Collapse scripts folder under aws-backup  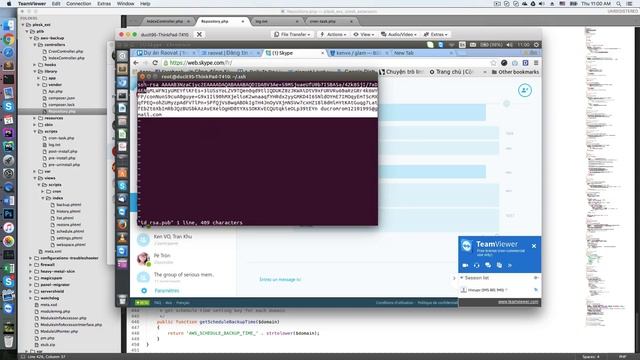35,131
